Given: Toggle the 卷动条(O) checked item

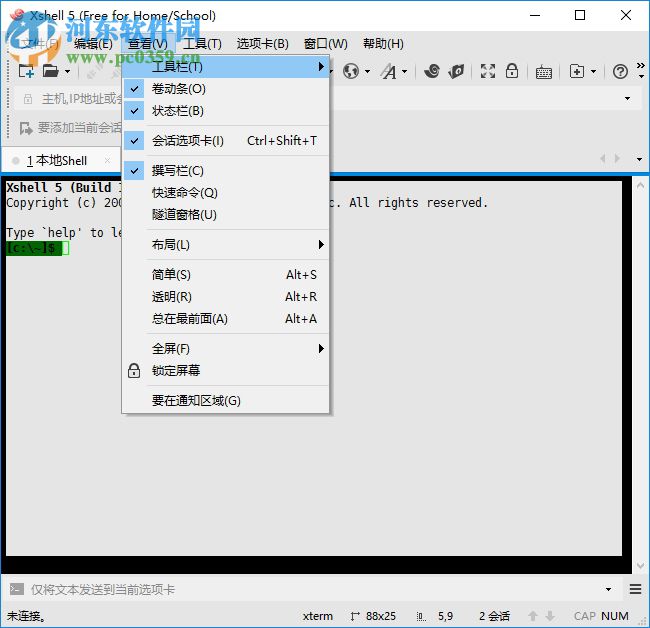Looking at the screenshot, I should point(226,89).
